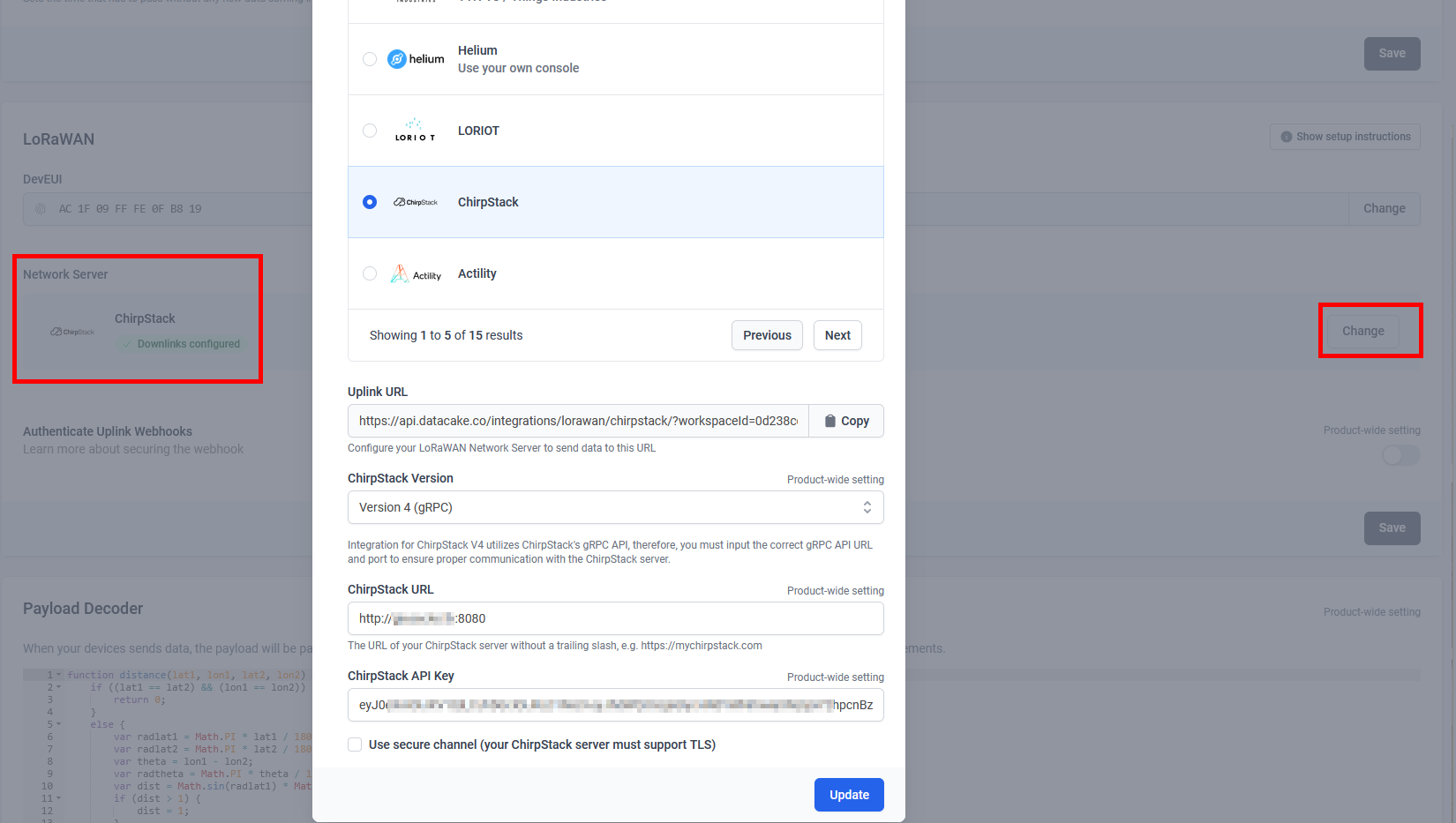Go to Next page of results
The image size is (1456, 823).
837,335
